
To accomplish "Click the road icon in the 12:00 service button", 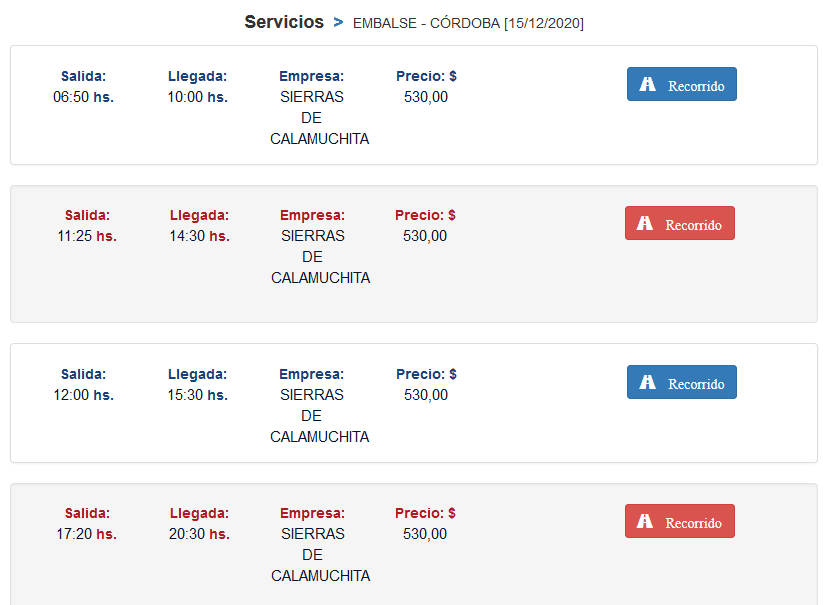I will (x=648, y=383).
